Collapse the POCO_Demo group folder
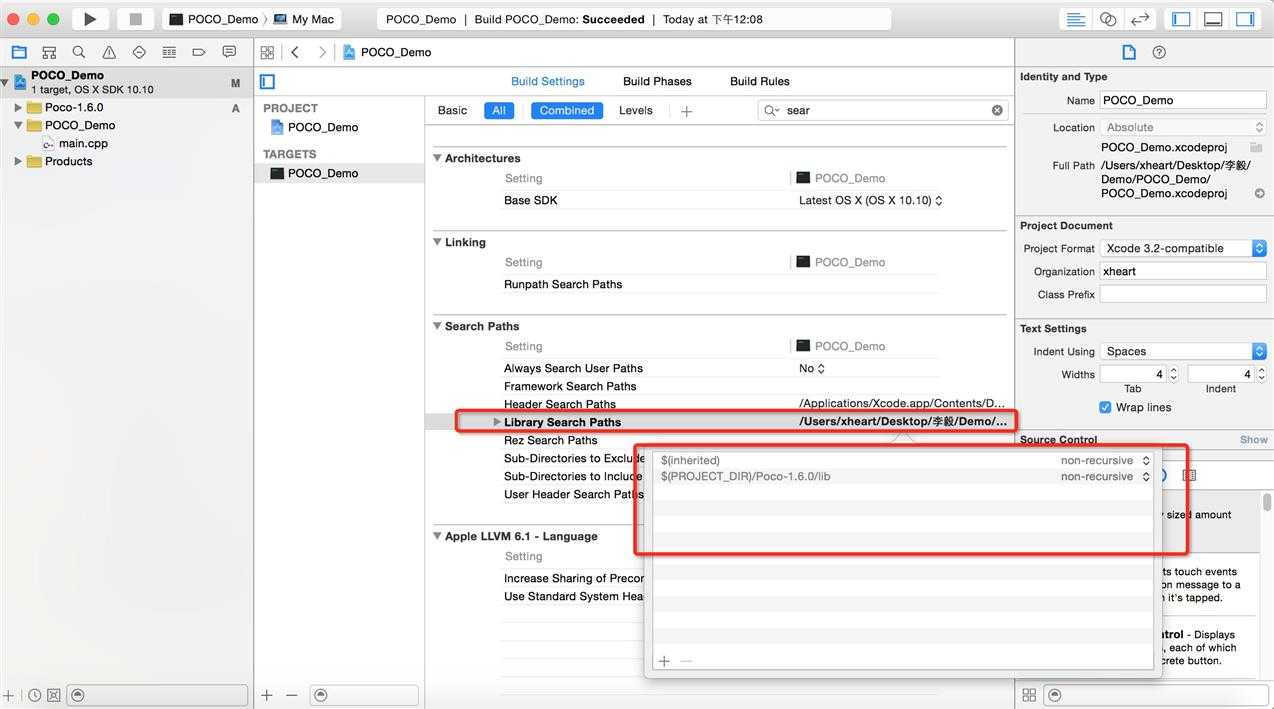 18,125
